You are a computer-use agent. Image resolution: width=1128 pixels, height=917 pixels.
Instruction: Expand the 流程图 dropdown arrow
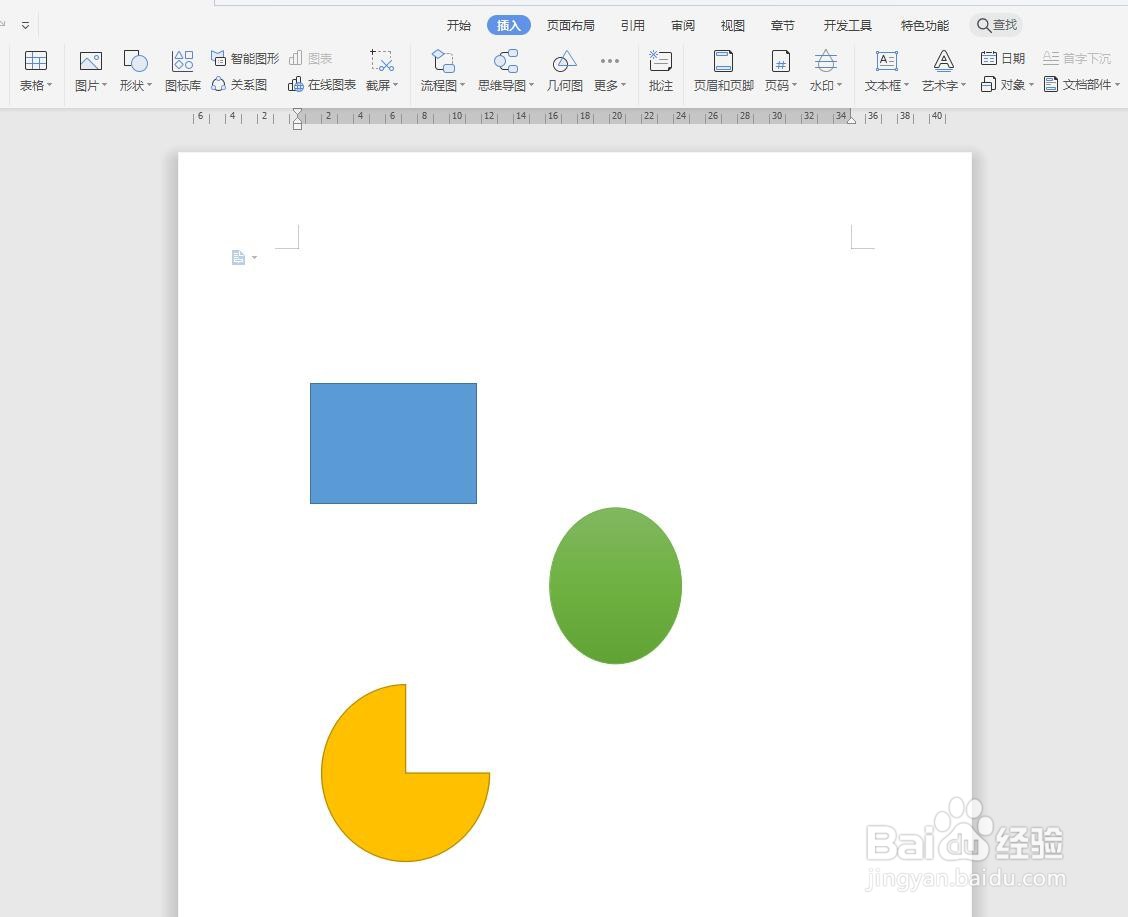(462, 85)
